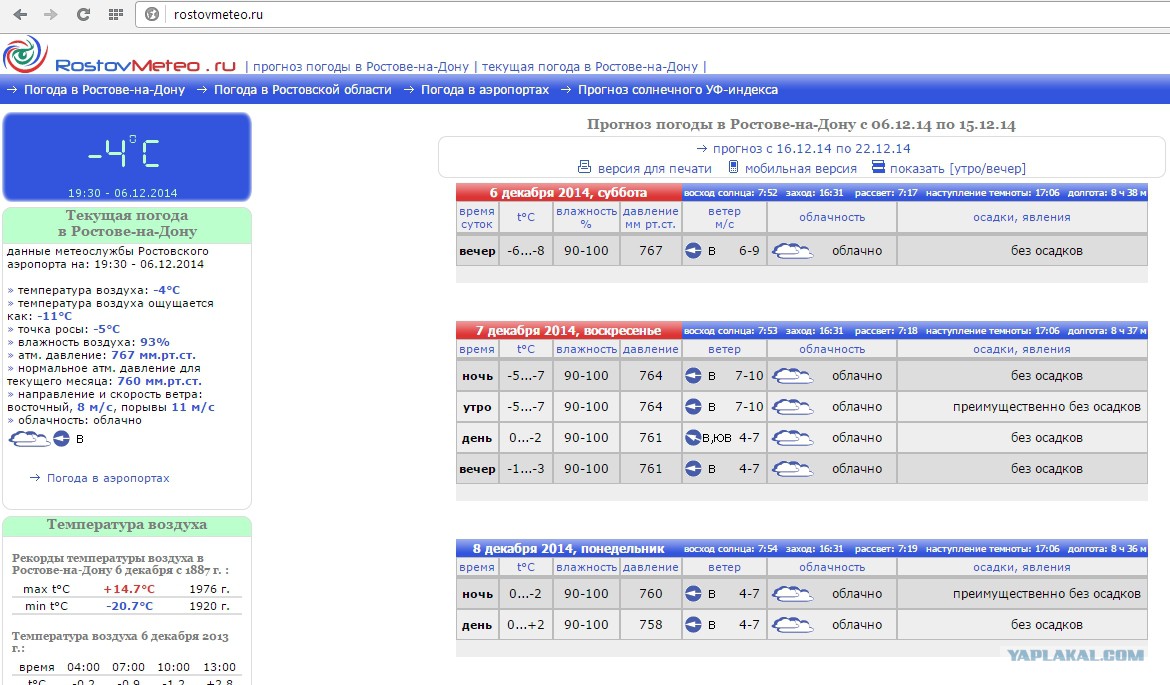Click '8 декабря 2014, понедельник' date header

point(568,548)
